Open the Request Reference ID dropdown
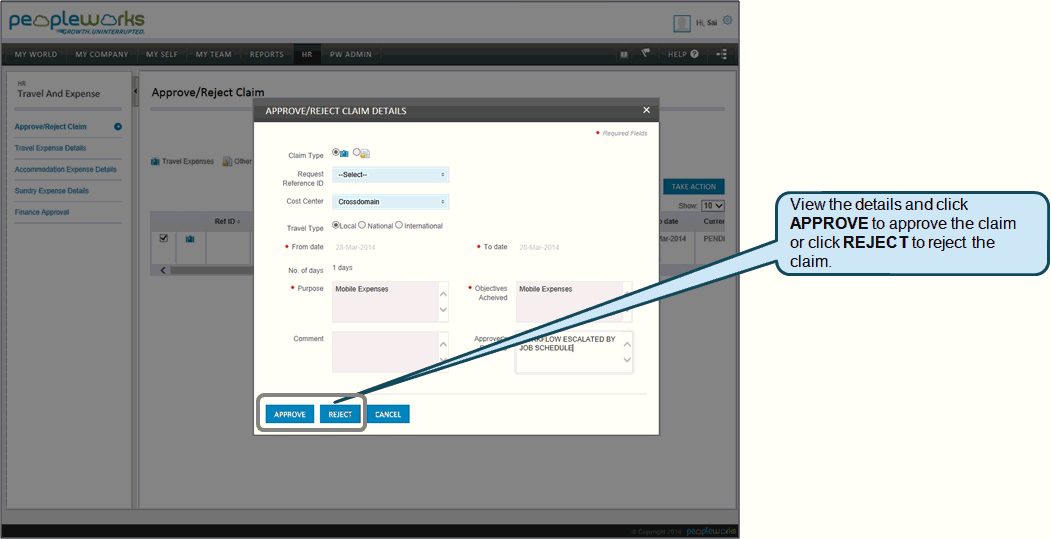This screenshot has width=1051, height=539. pyautogui.click(x=391, y=175)
